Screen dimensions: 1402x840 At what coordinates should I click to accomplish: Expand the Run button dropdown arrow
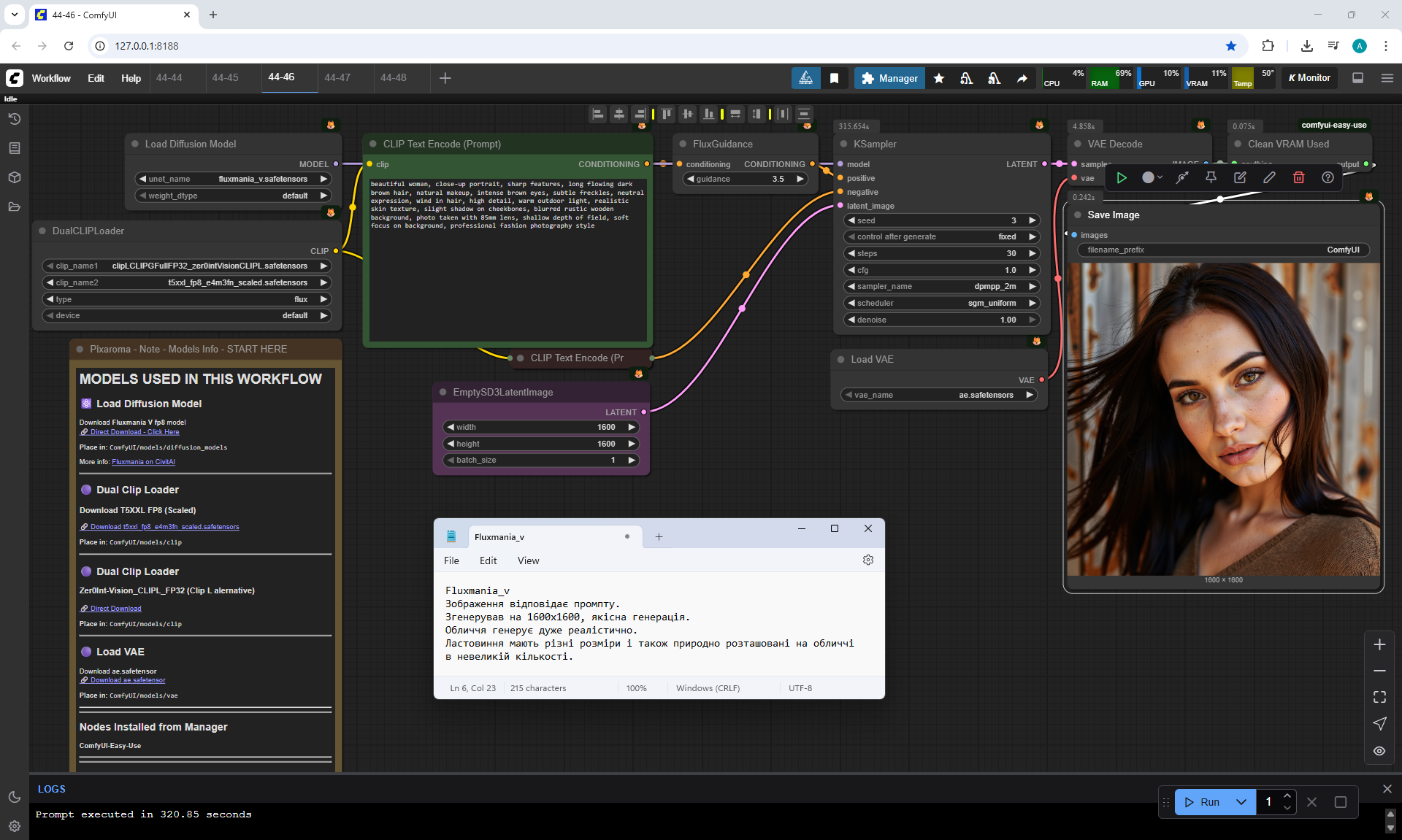(x=1241, y=801)
